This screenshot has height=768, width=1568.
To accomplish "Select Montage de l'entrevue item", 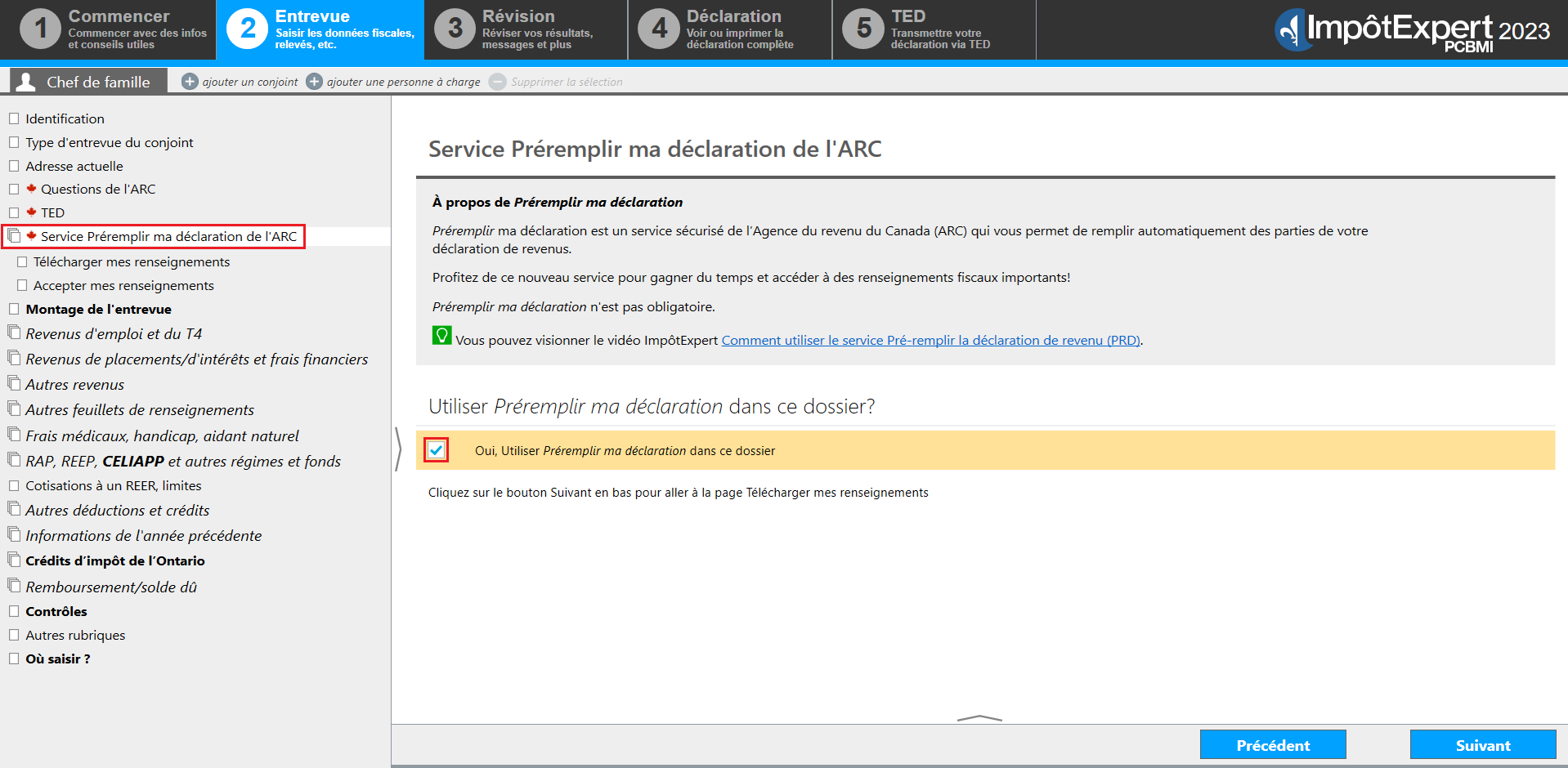I will pyautogui.click(x=98, y=309).
